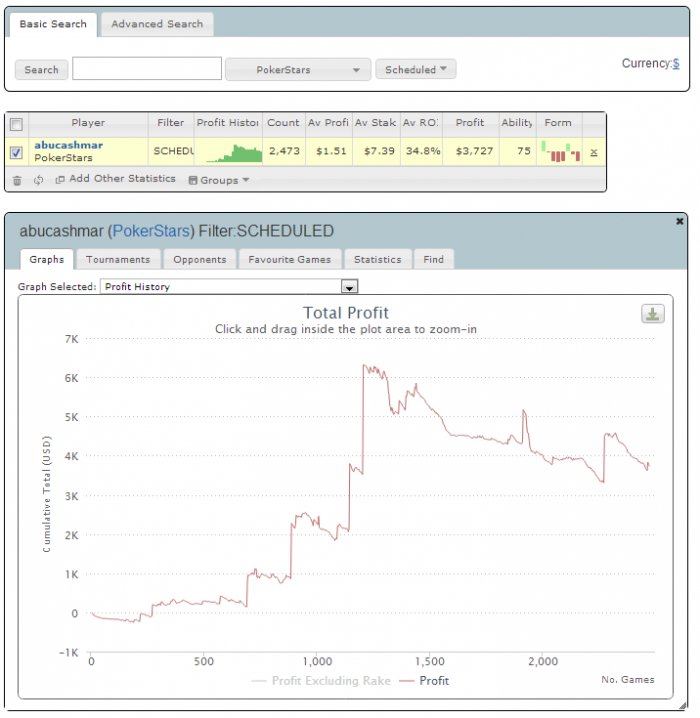Open the Profit History sparkline thumbnail
700x718 pixels.
[234, 153]
